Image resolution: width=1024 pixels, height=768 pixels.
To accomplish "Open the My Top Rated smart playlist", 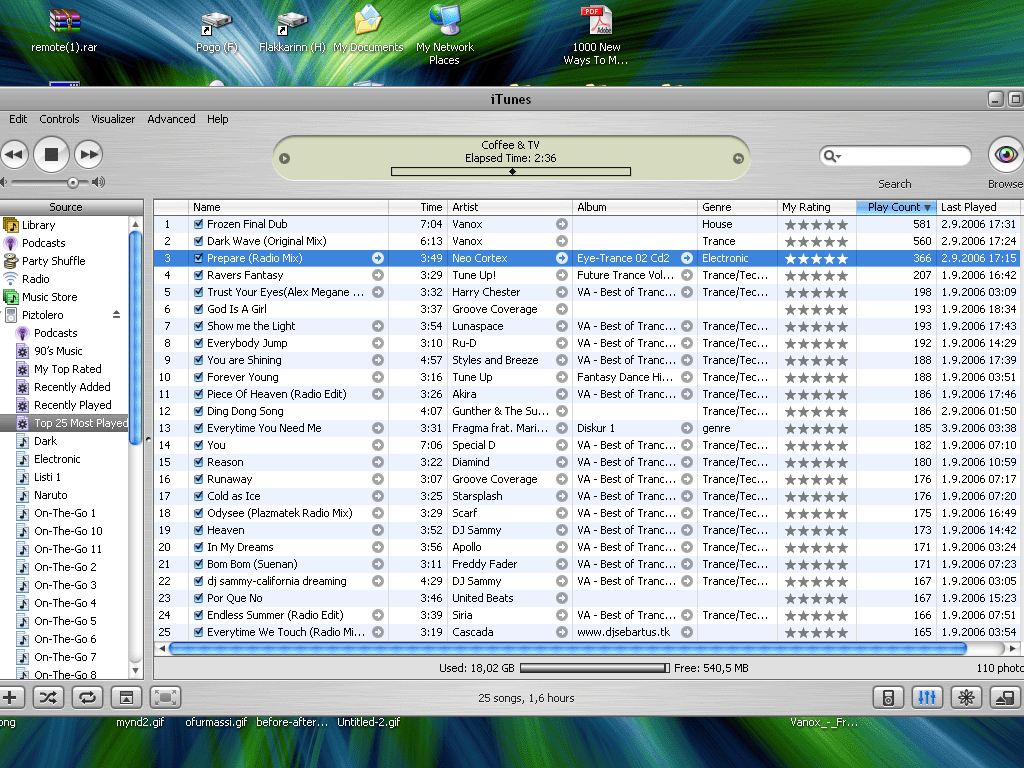I will pos(68,369).
